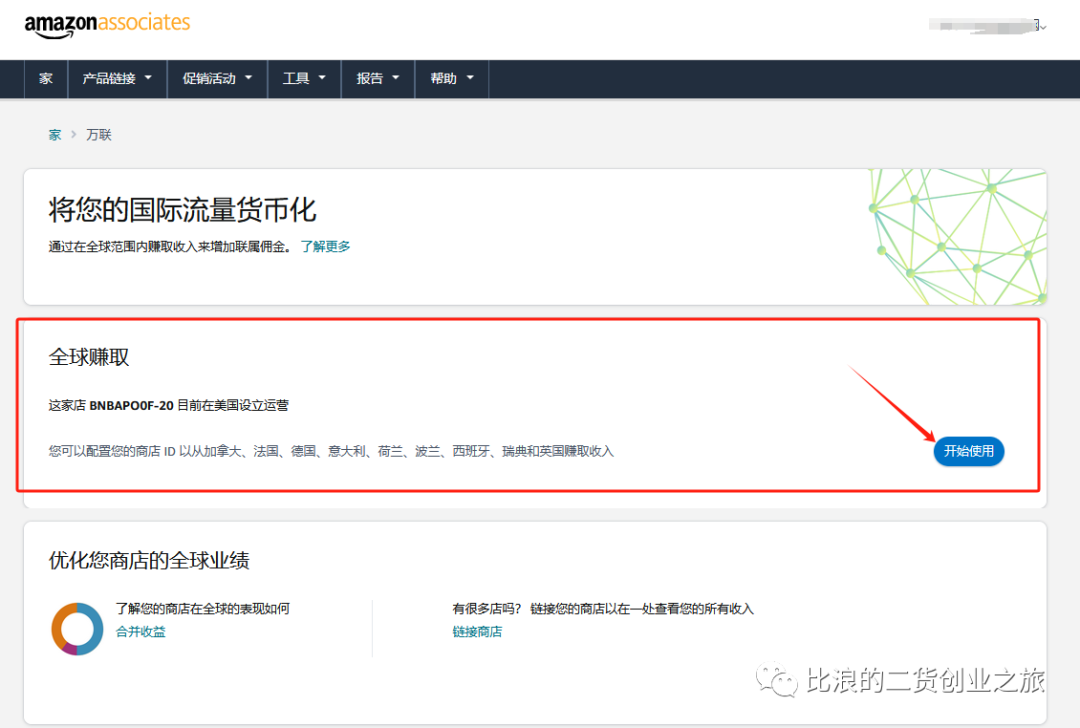
Task: Open the 产品链接 menu
Action: pos(117,79)
